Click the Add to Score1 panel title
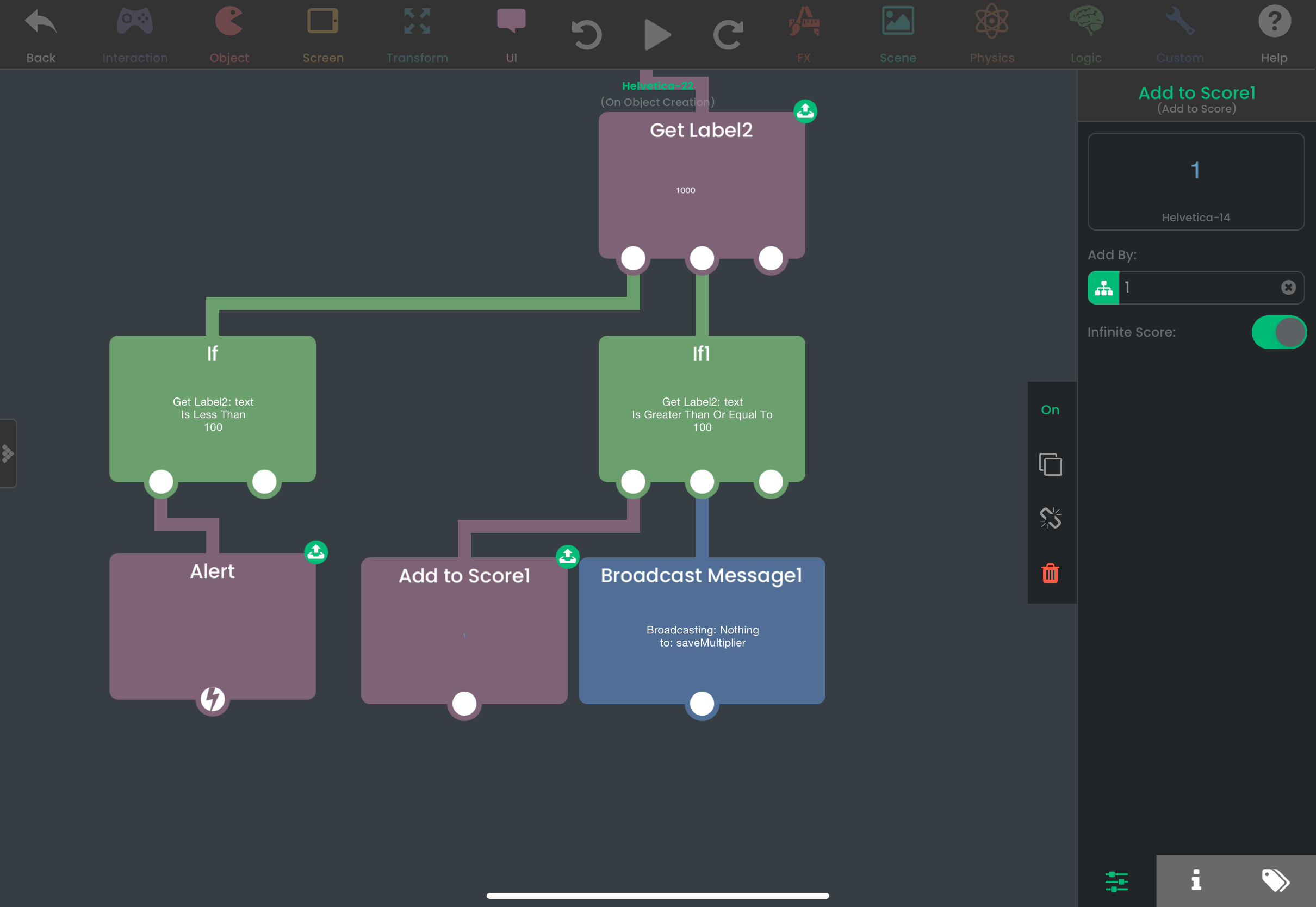1316x907 pixels. (1197, 92)
